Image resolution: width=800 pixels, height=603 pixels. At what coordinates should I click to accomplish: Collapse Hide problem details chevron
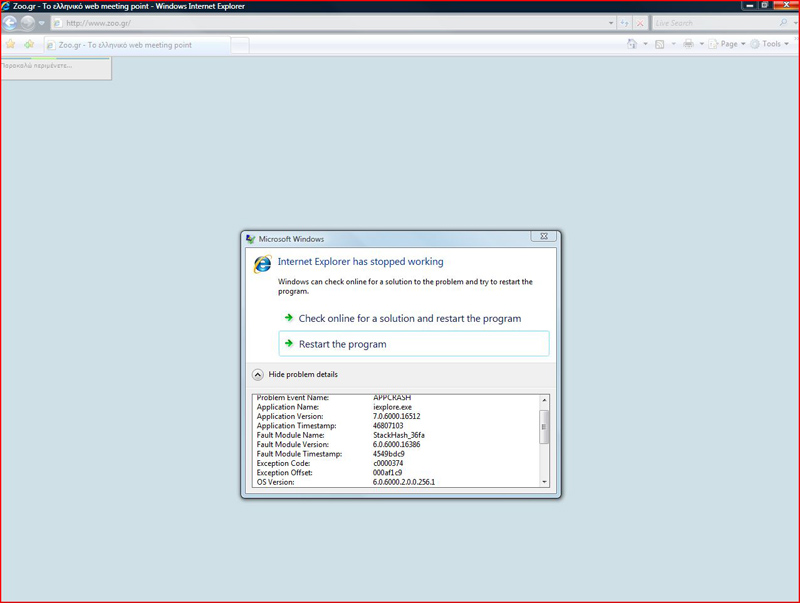point(258,375)
